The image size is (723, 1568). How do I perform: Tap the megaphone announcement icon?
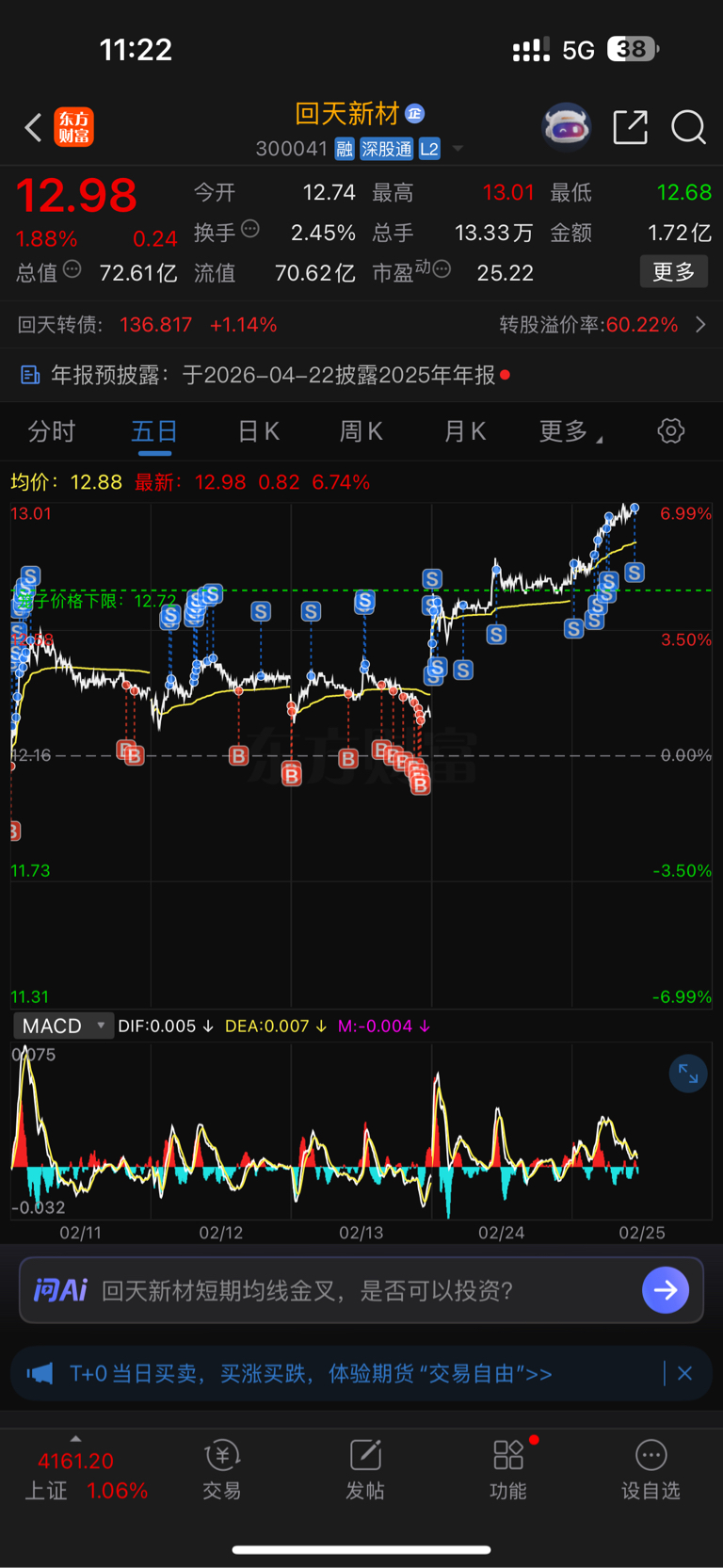pyautogui.click(x=40, y=1374)
